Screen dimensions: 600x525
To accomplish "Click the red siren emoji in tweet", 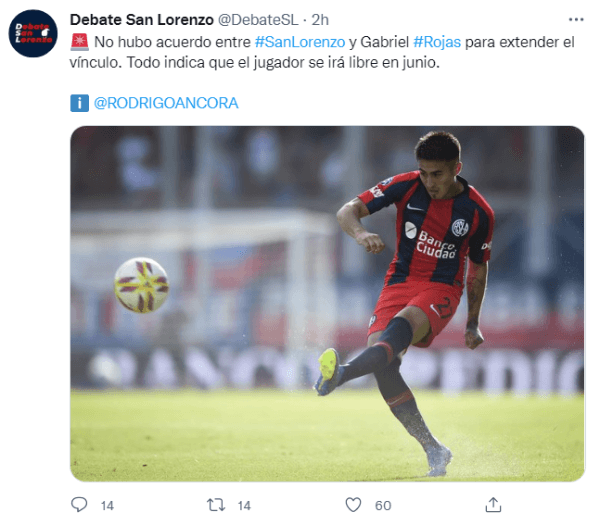I will (x=80, y=42).
